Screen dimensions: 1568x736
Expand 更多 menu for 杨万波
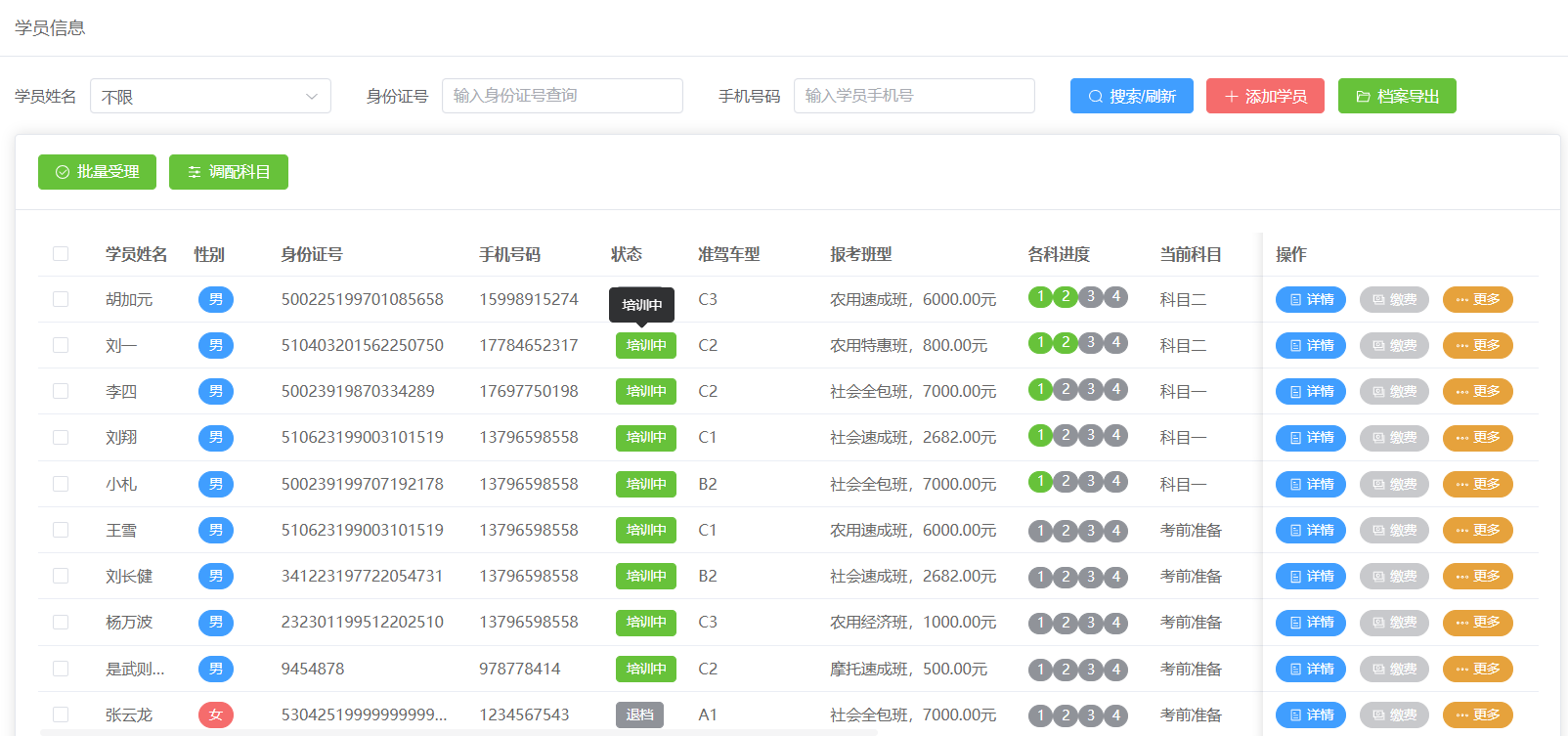[x=1478, y=622]
